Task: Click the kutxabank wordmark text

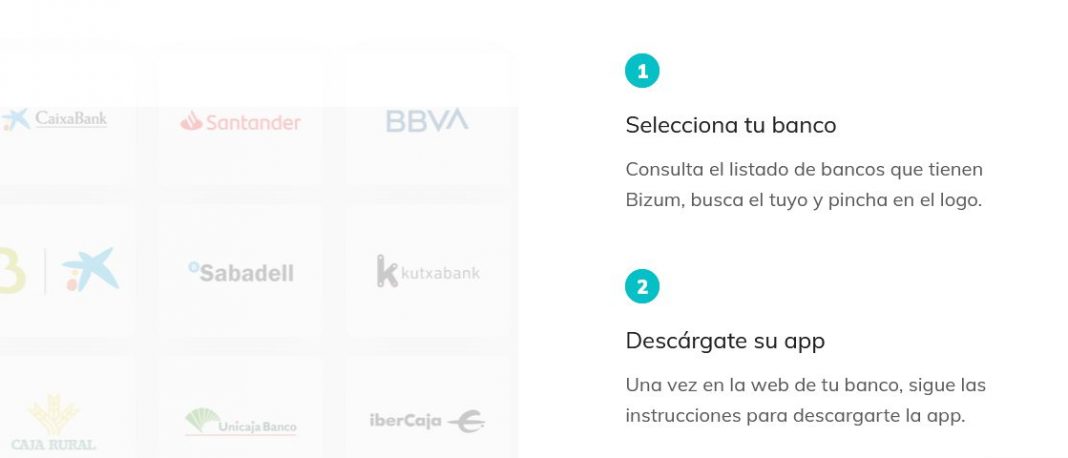Action: point(440,273)
